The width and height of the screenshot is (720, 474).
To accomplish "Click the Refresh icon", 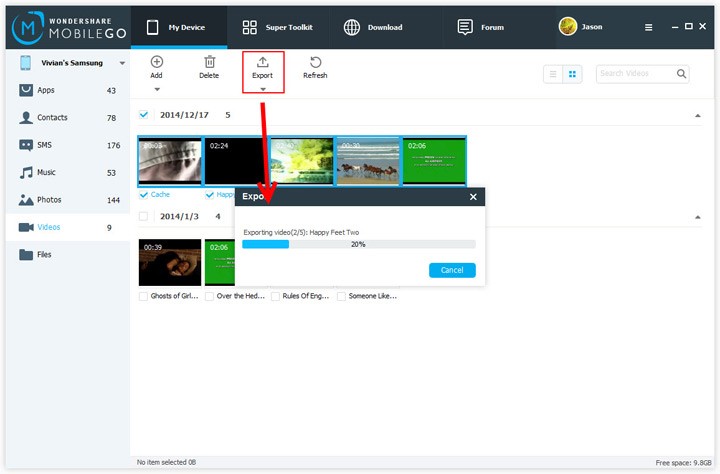I will tap(315, 62).
